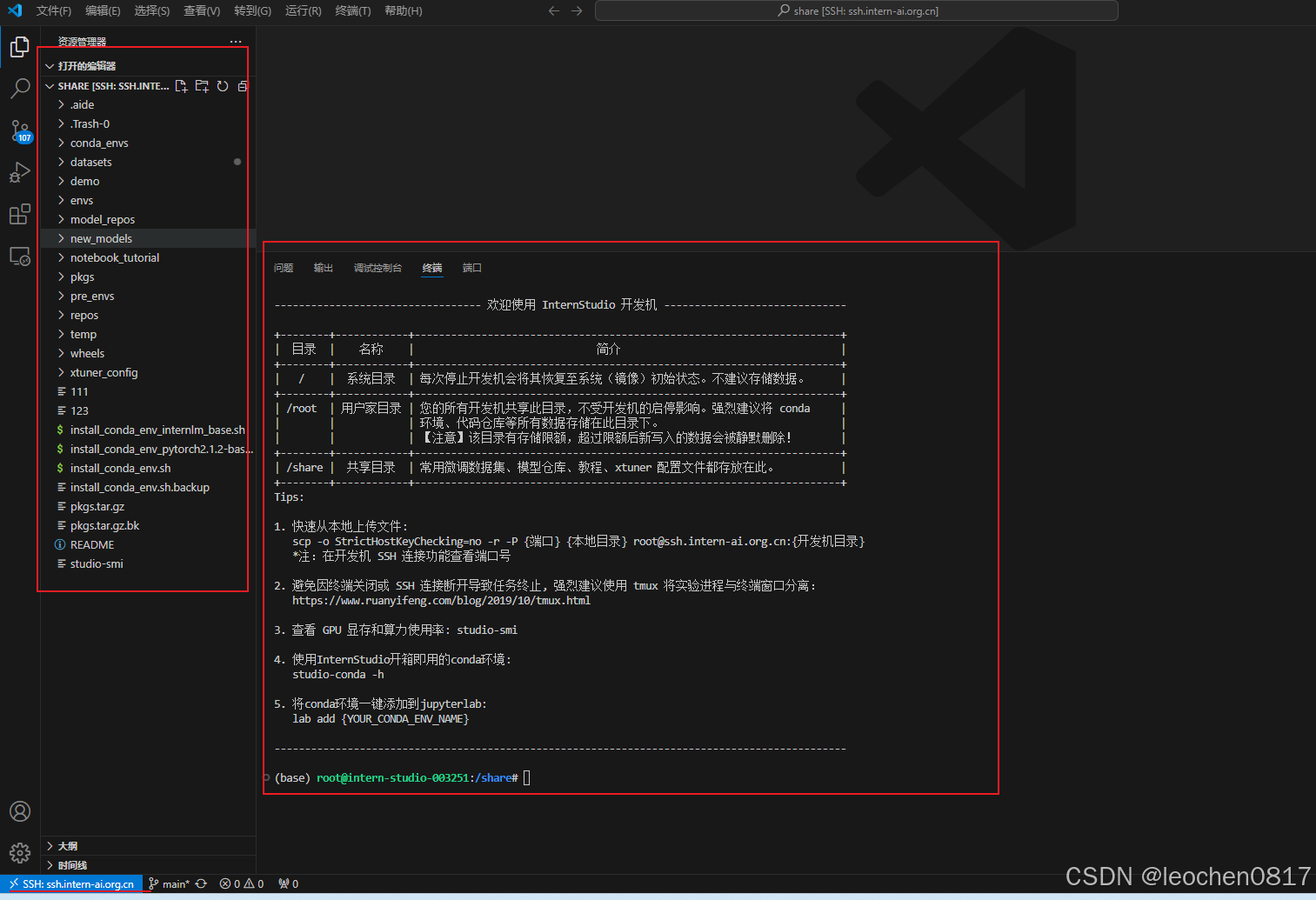Switch to 输出 panel tab

tap(324, 268)
